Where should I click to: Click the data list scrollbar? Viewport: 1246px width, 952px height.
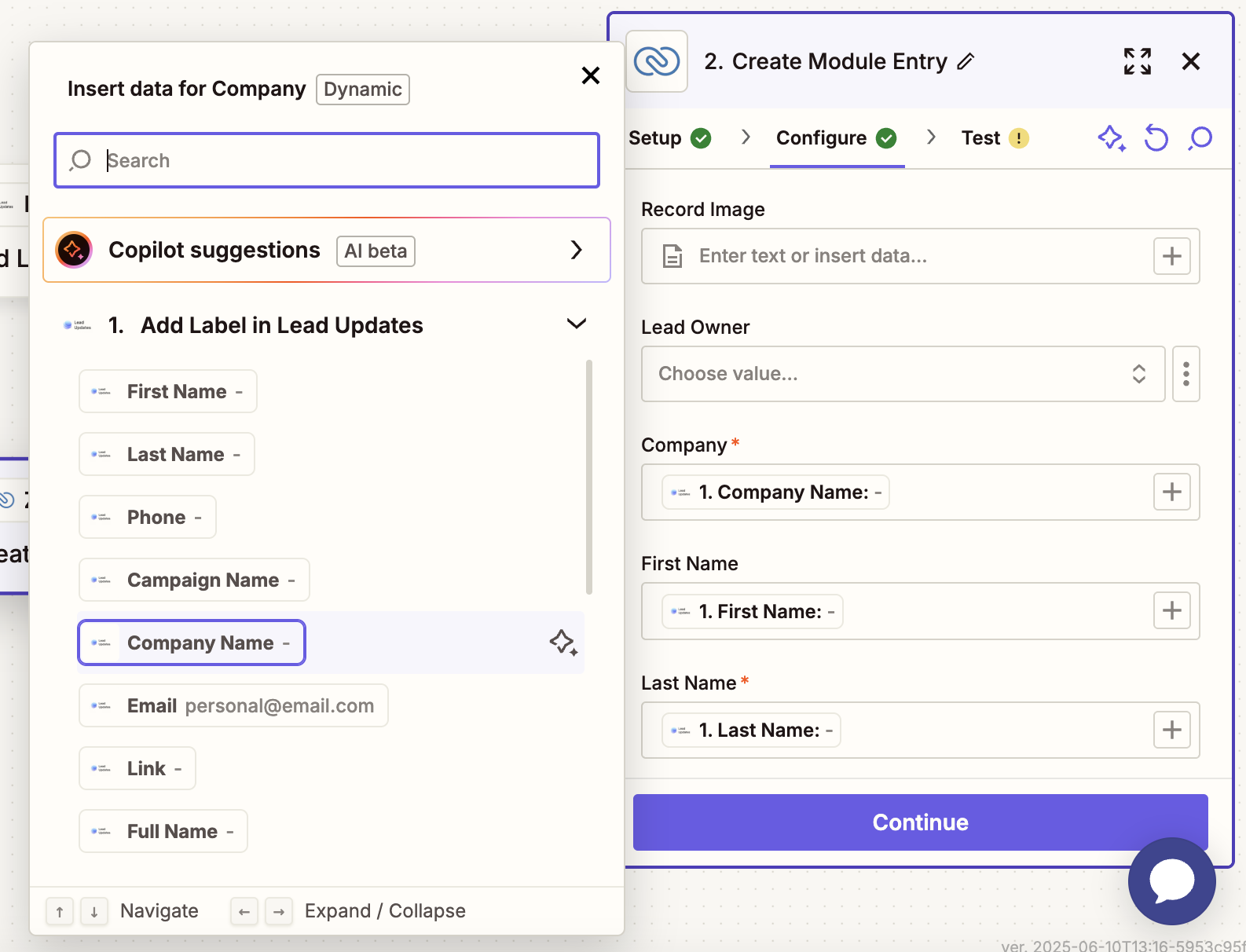(588, 477)
